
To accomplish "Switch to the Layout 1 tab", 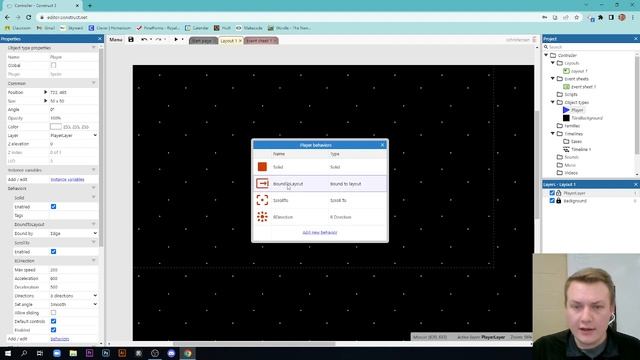I will [228, 41].
